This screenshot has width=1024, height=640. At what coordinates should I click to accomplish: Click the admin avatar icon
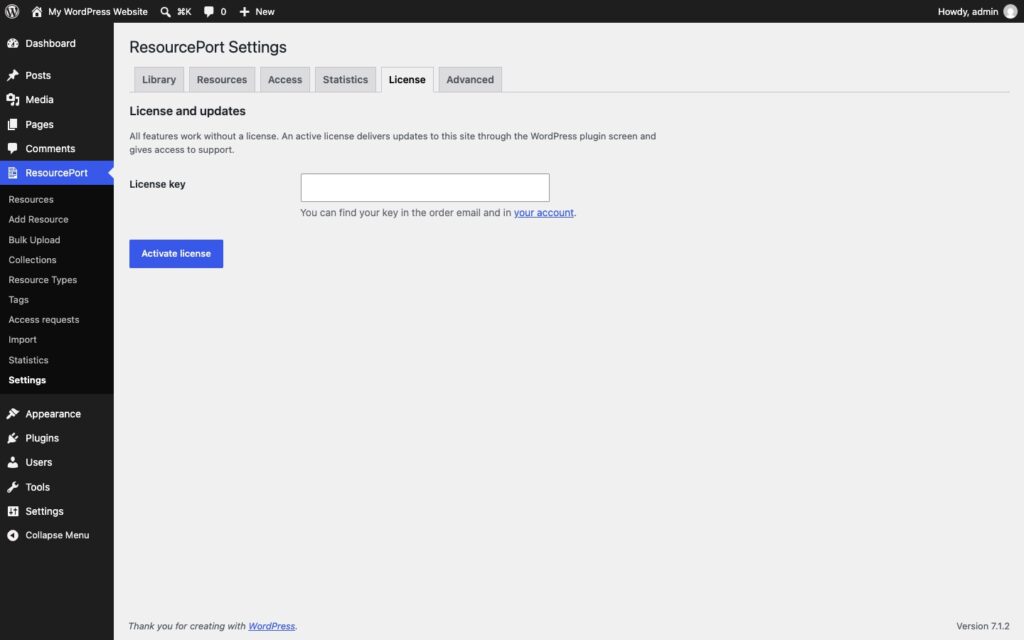pyautogui.click(x=1010, y=12)
